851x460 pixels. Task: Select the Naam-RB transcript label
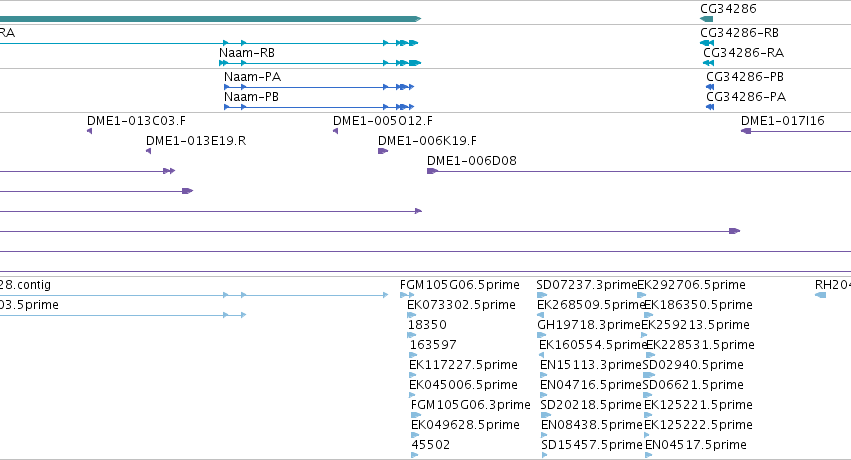(247, 53)
